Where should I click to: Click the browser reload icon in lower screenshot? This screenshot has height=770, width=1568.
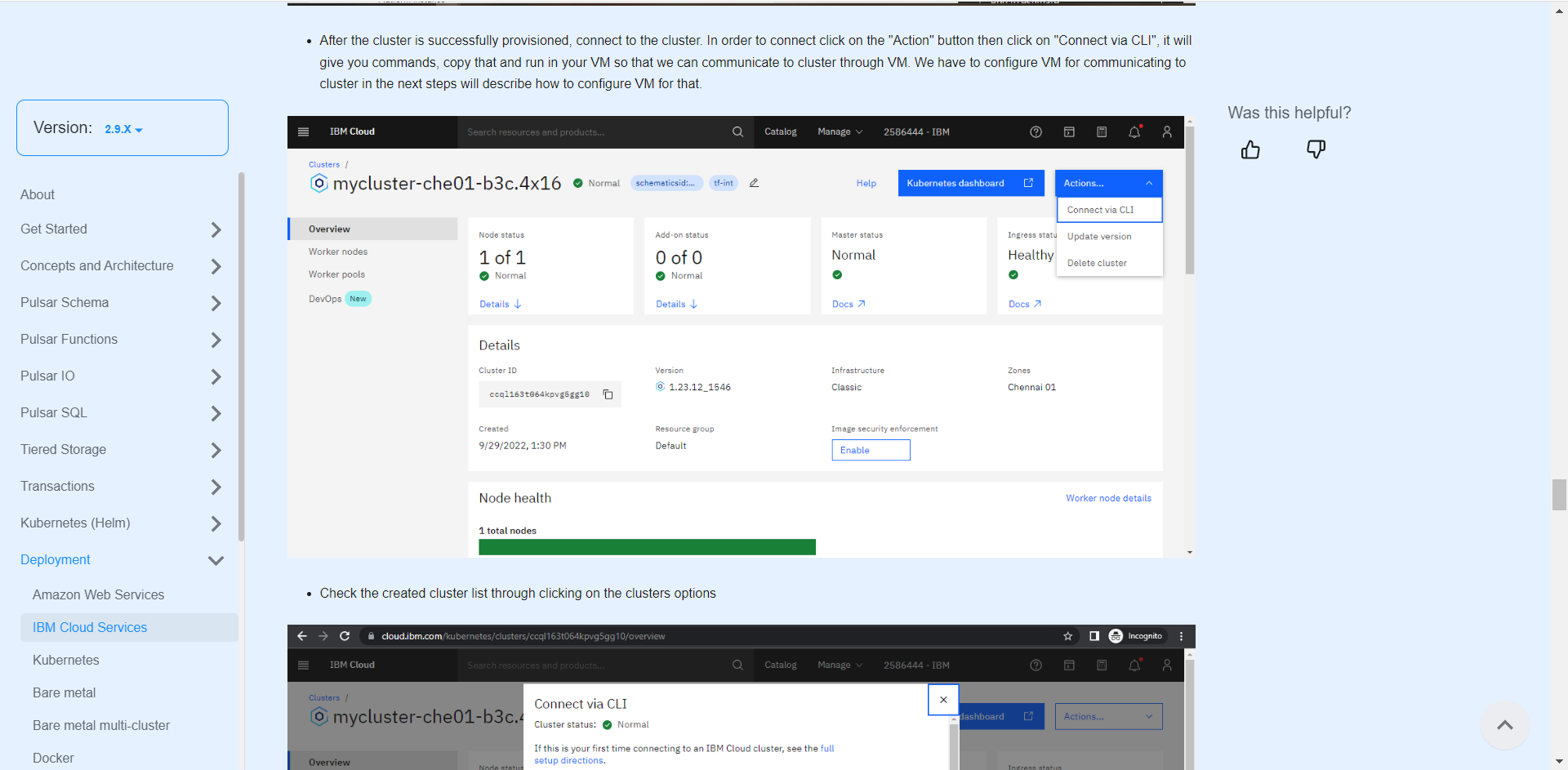tap(345, 636)
